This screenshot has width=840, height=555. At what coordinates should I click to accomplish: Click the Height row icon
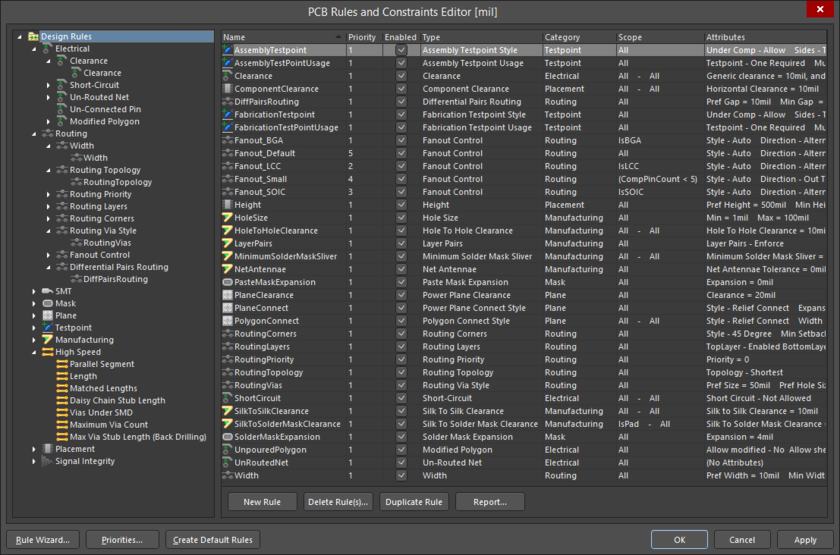(x=227, y=205)
